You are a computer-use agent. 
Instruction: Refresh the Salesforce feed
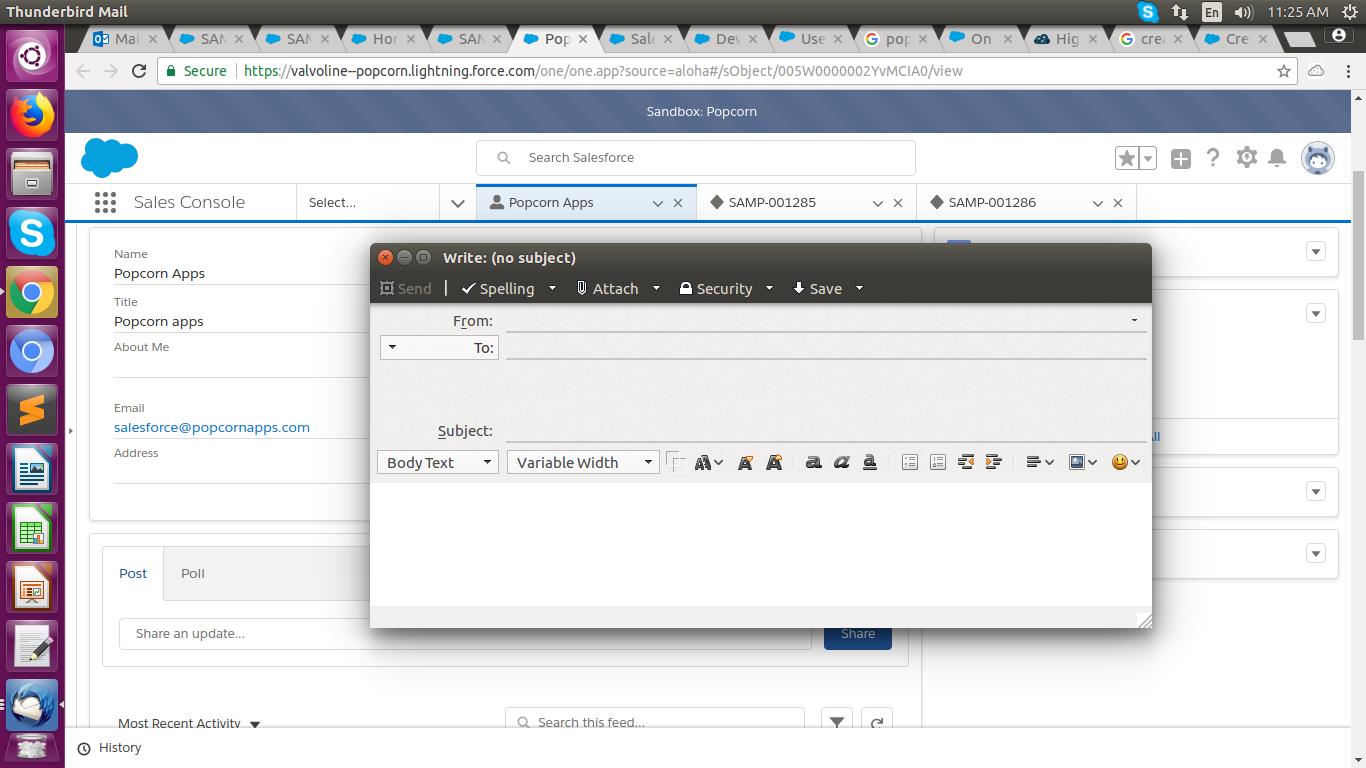tap(877, 722)
